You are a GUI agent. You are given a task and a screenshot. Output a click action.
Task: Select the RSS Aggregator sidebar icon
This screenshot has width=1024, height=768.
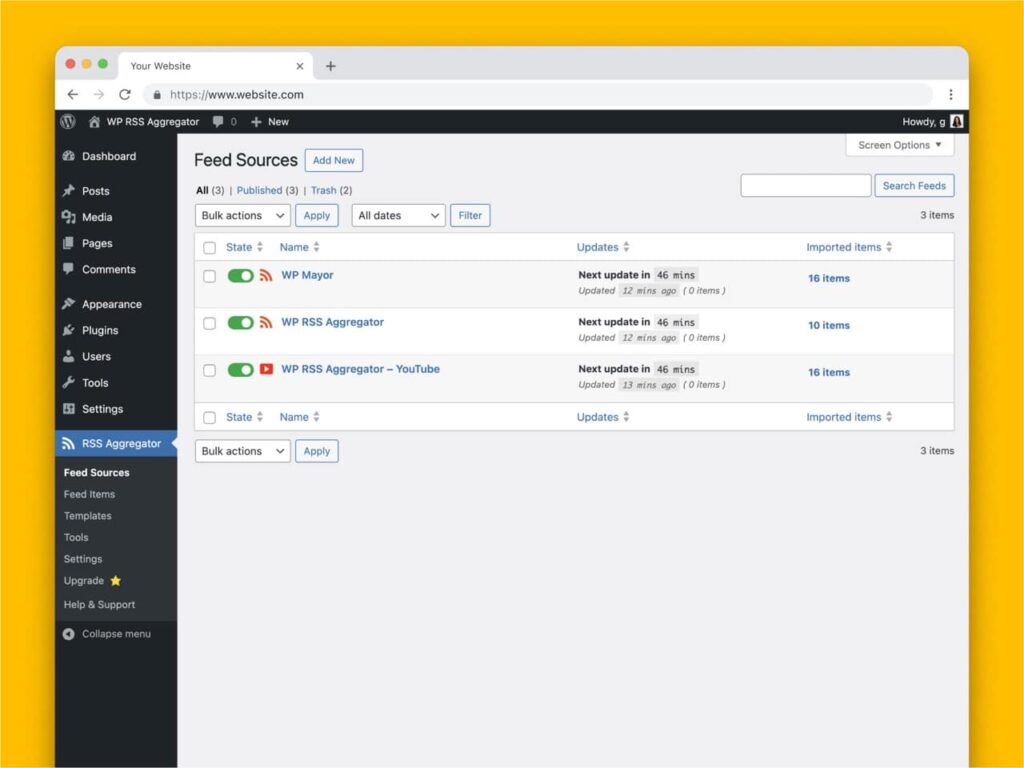68,443
